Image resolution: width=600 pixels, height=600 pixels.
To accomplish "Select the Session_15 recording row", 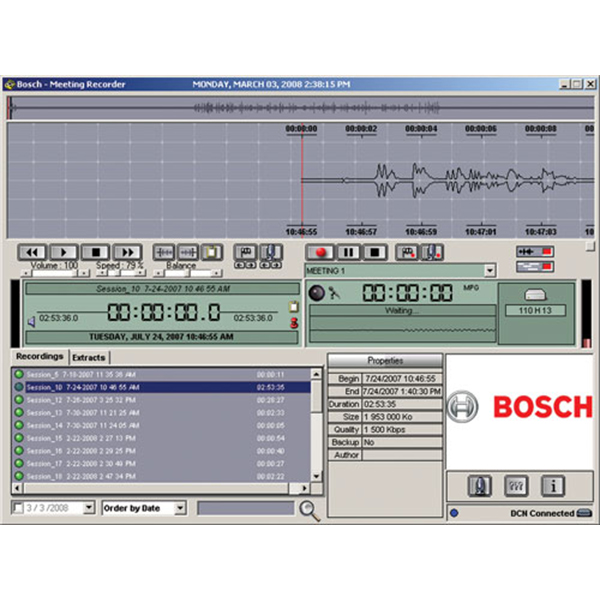I will pos(161,438).
